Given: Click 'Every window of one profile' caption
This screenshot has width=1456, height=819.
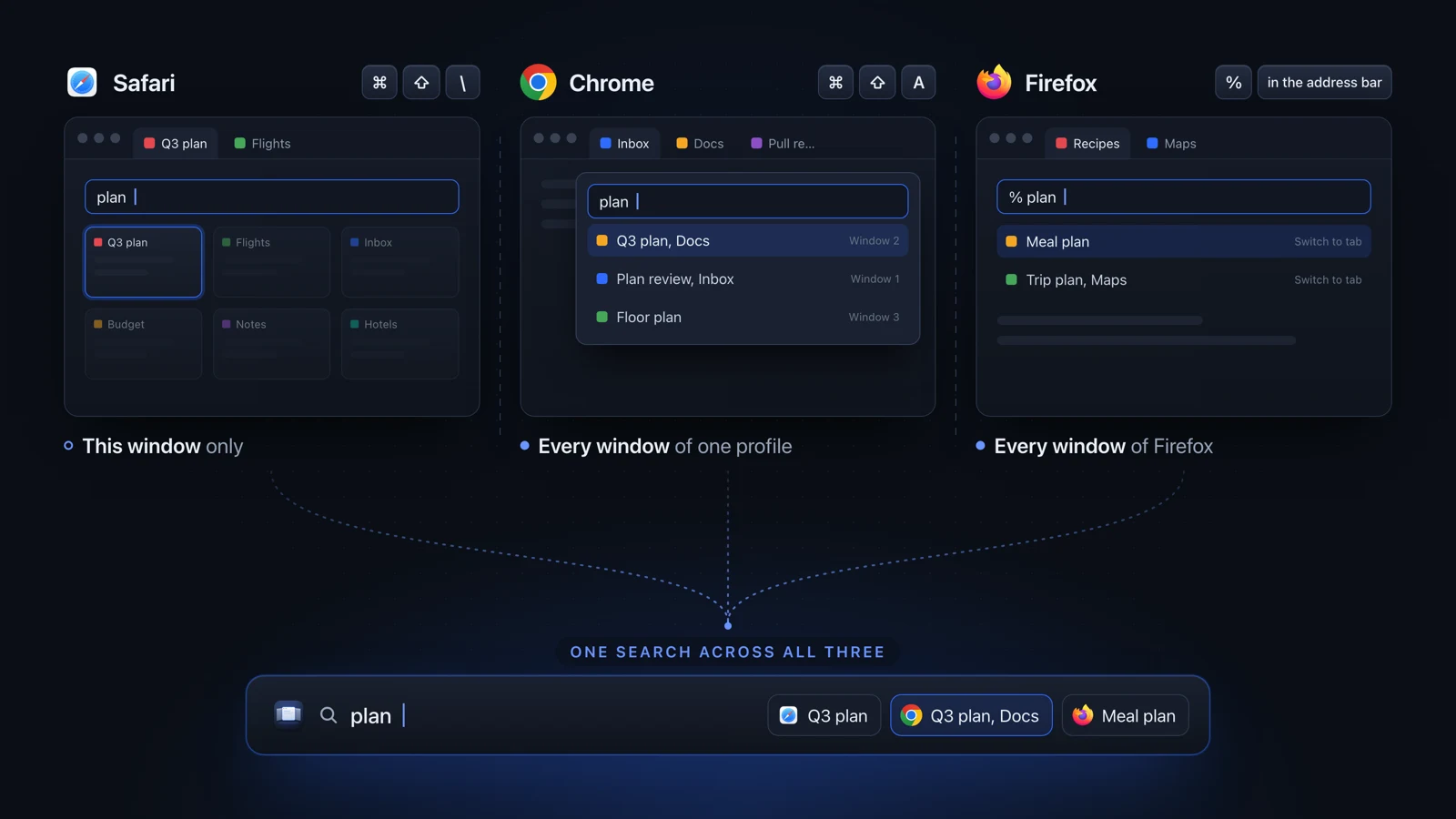Looking at the screenshot, I should click(x=665, y=446).
